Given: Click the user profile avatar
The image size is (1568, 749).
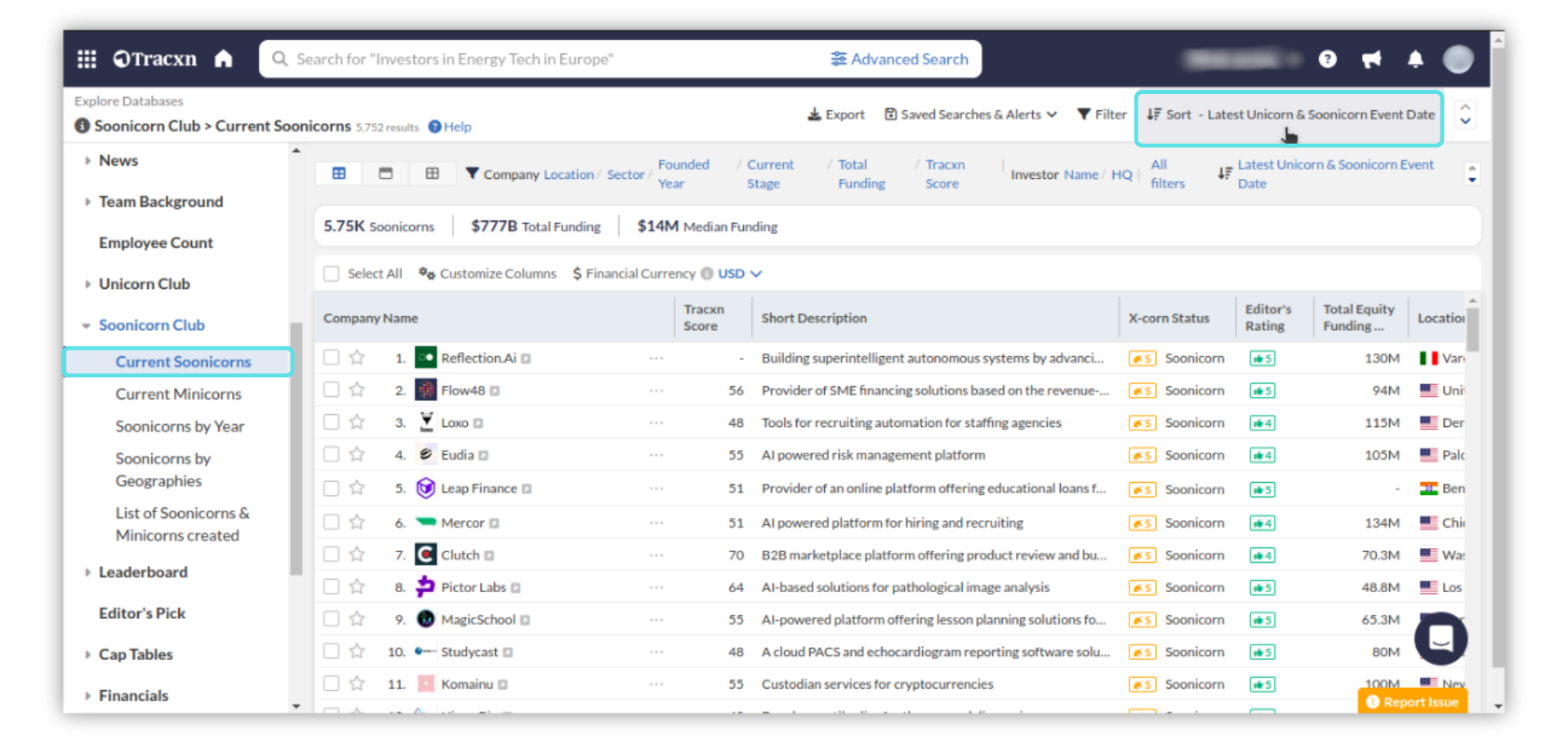Looking at the screenshot, I should coord(1458,59).
